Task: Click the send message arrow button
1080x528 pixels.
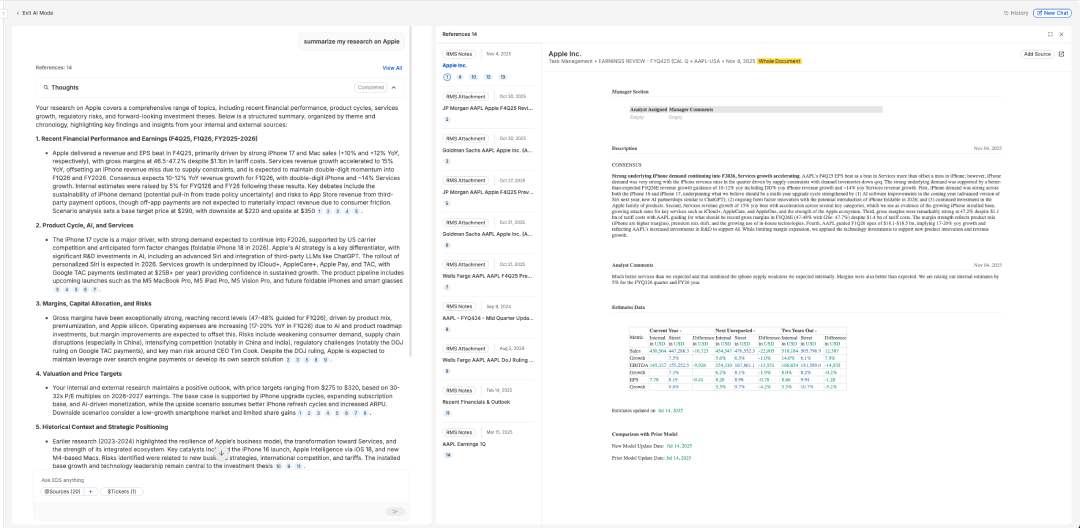Action: pyautogui.click(x=395, y=511)
